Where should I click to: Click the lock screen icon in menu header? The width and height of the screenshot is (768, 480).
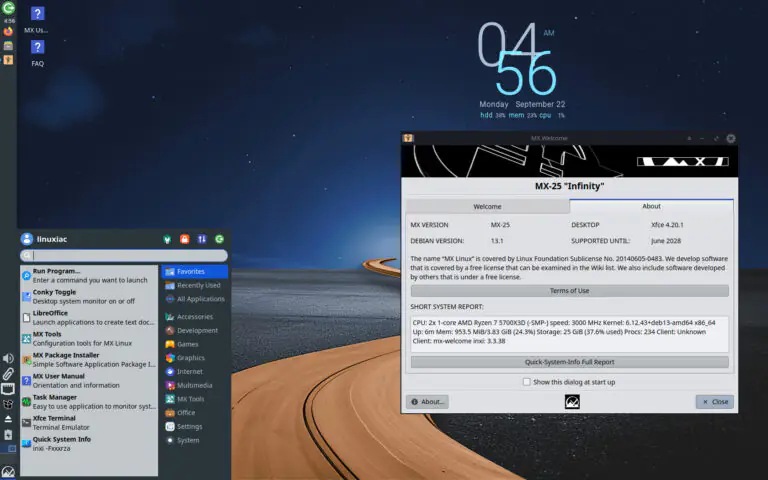(x=184, y=239)
